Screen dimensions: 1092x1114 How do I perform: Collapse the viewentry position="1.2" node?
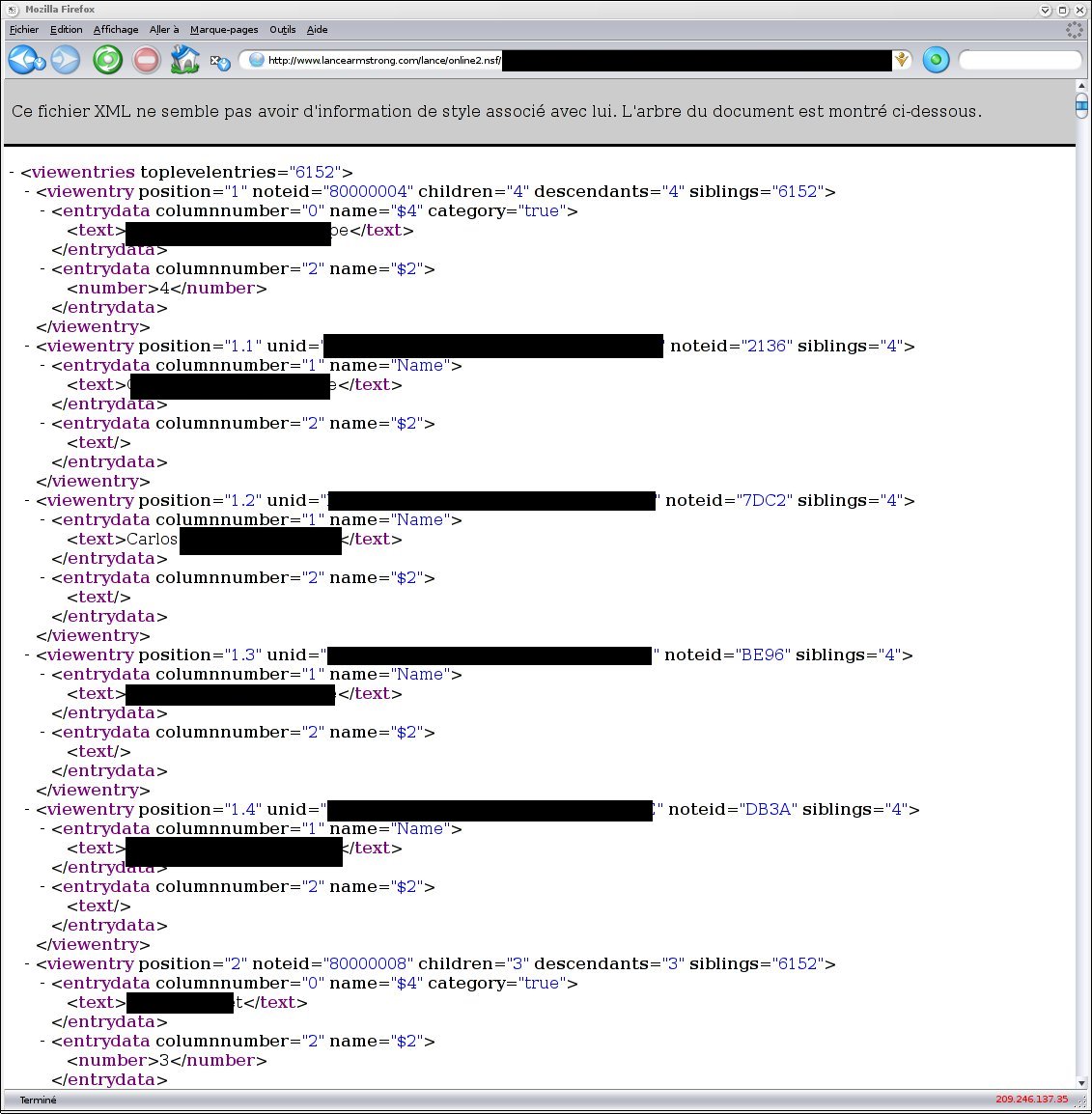tap(28, 501)
